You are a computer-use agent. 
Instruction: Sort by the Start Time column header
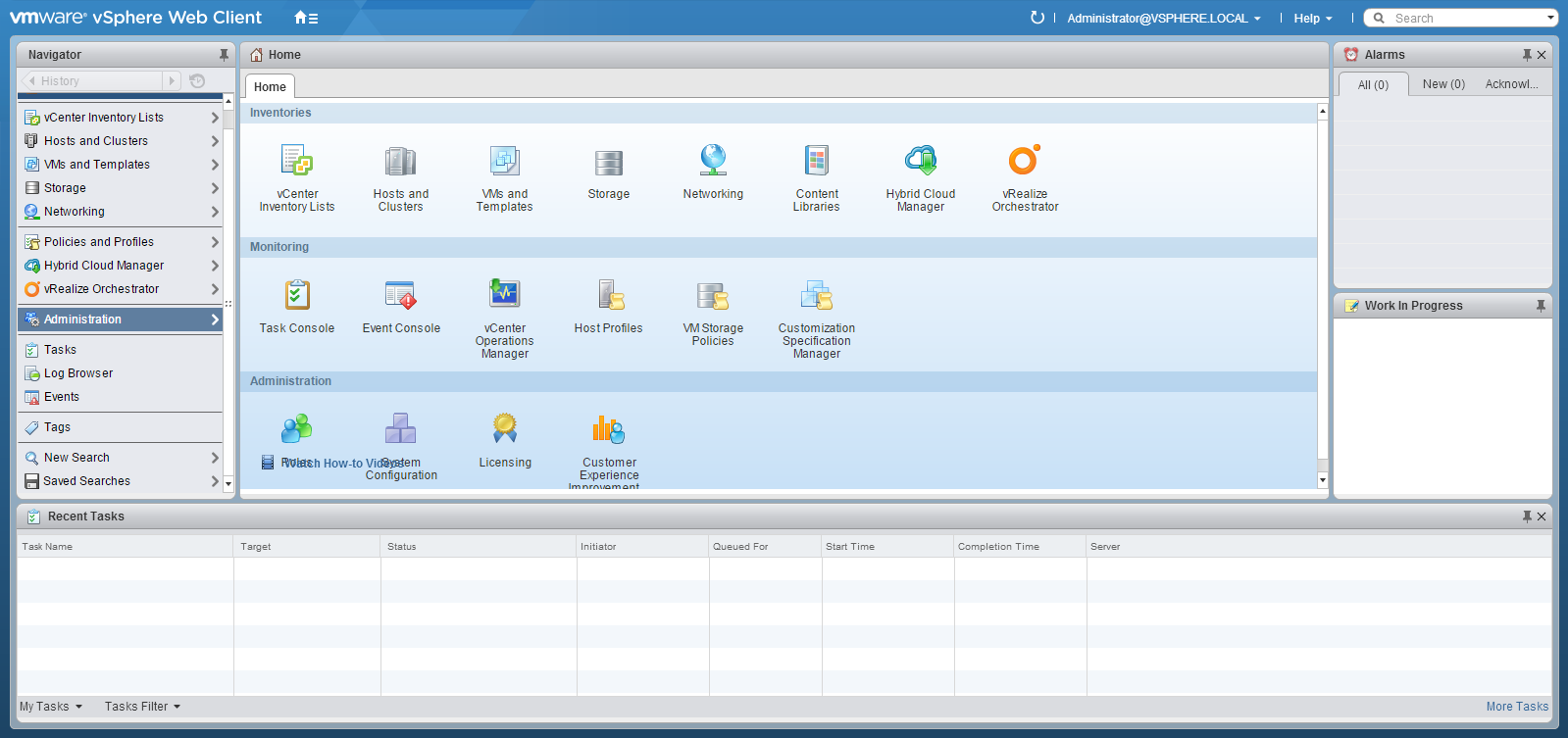coord(887,547)
